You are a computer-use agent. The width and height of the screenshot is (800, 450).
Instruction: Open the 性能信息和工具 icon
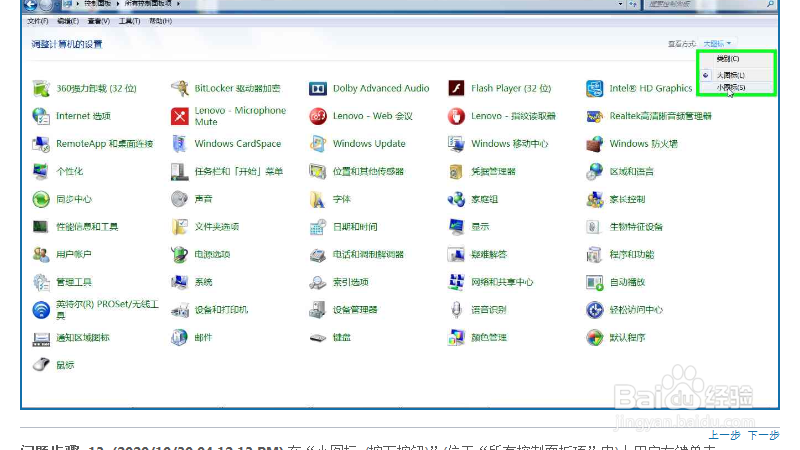click(41, 227)
